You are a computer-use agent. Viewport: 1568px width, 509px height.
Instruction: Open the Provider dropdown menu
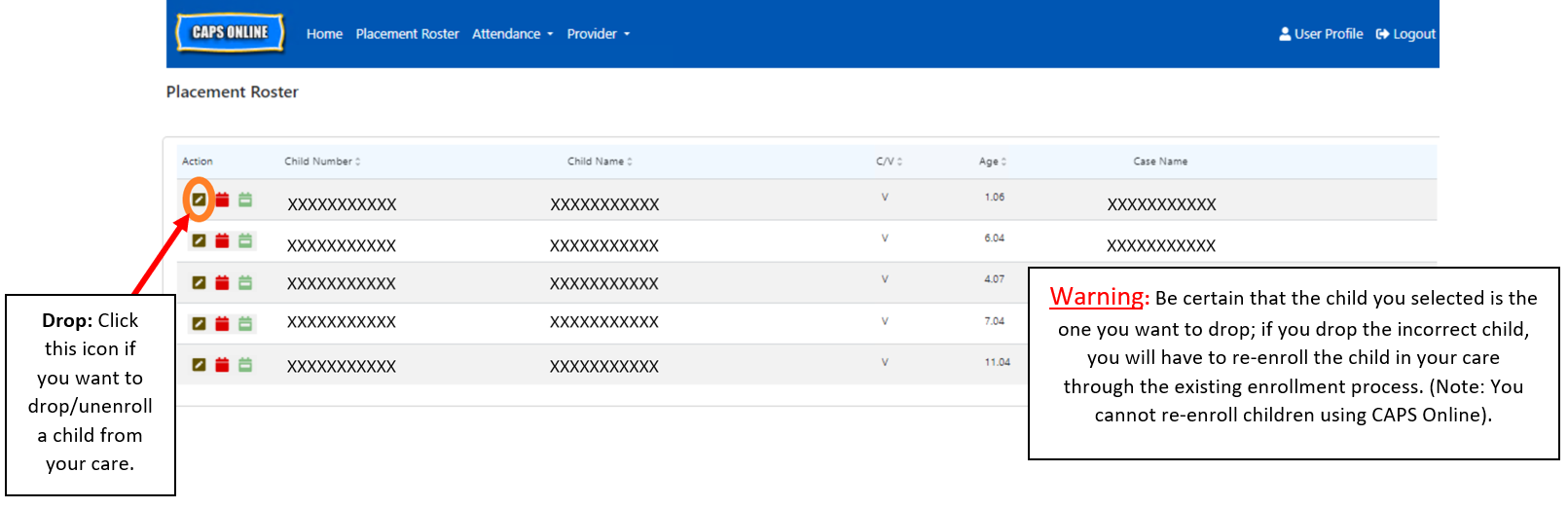598,34
